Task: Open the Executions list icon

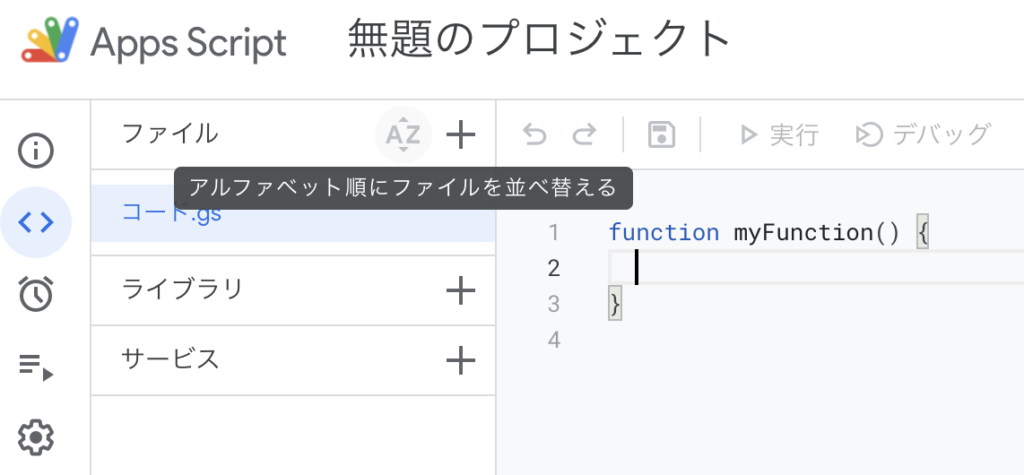Action: coord(35,365)
